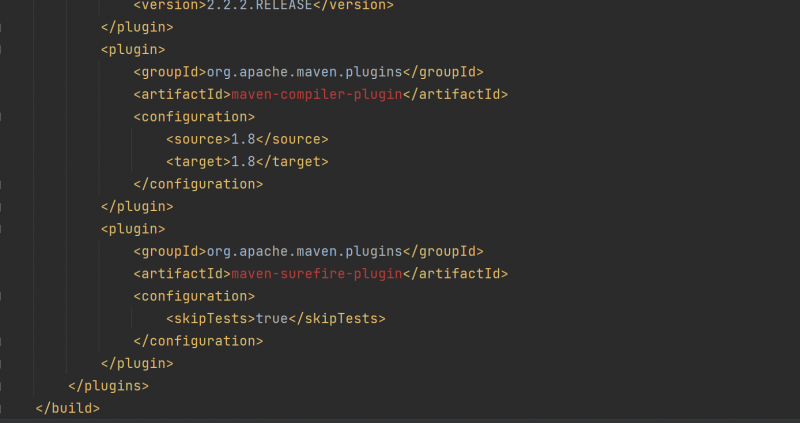
Task: Click closing configuration tag below skipTests
Action: (x=198, y=340)
